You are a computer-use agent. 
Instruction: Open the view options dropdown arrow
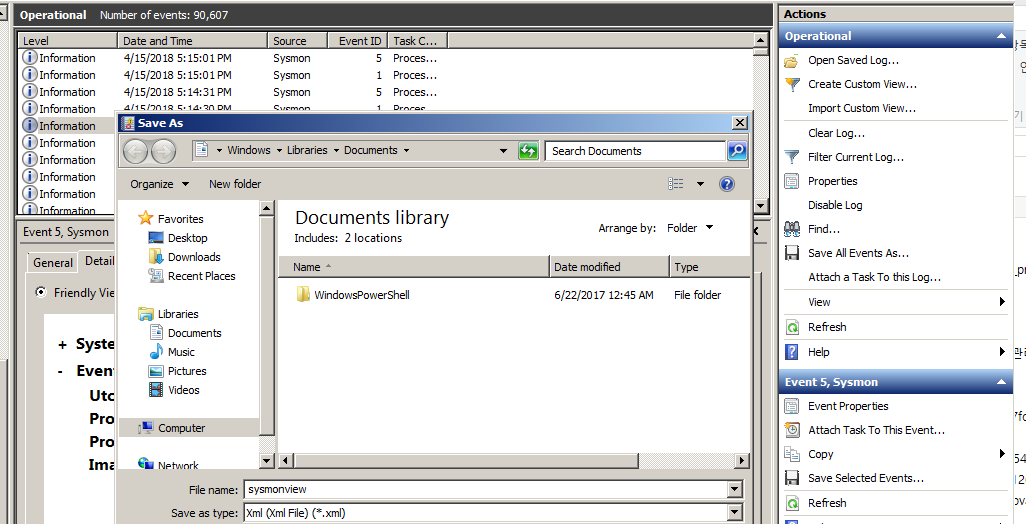pyautogui.click(x=700, y=184)
